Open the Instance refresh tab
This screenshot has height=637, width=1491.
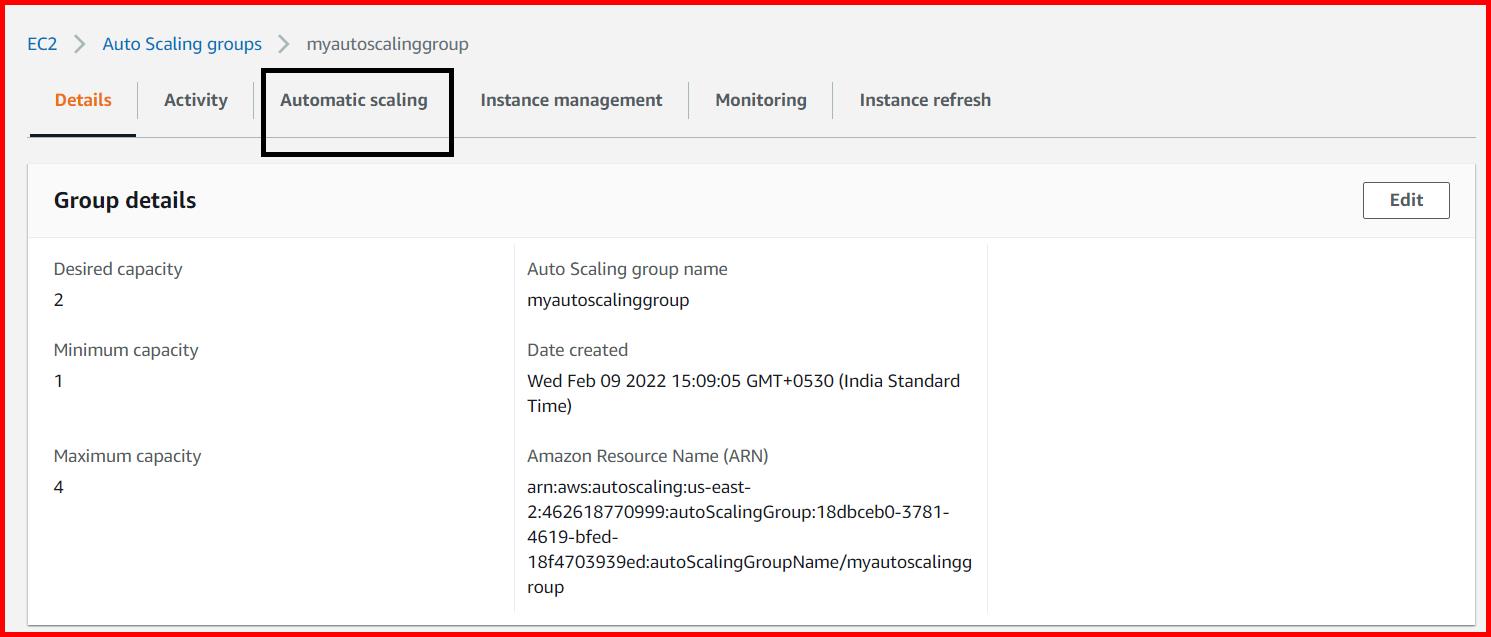click(924, 100)
